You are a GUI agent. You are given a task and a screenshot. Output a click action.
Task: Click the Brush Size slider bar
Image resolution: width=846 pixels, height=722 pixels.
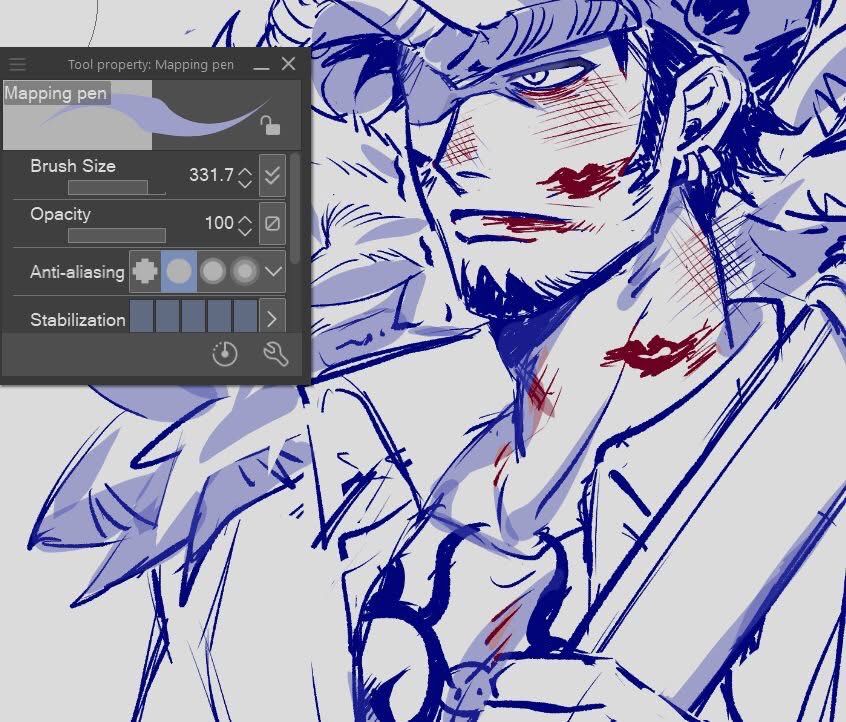(x=117, y=187)
